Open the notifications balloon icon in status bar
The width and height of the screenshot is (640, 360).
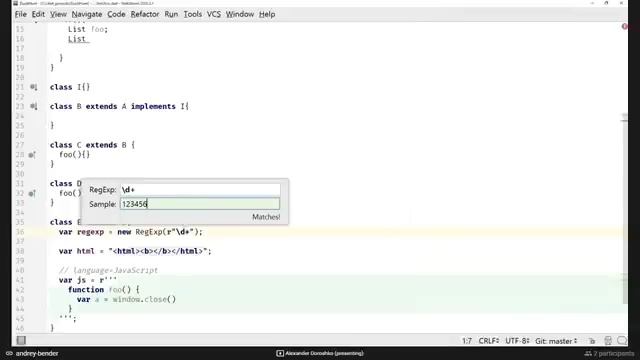point(622,340)
